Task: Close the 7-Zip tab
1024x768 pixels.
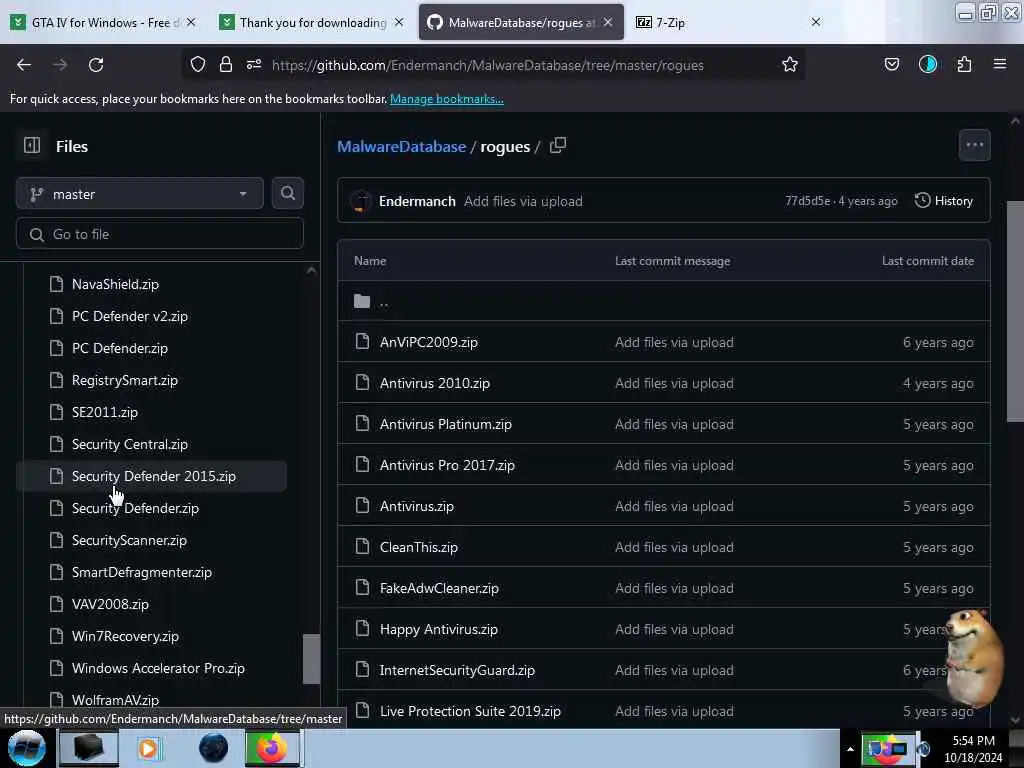Action: (815, 22)
